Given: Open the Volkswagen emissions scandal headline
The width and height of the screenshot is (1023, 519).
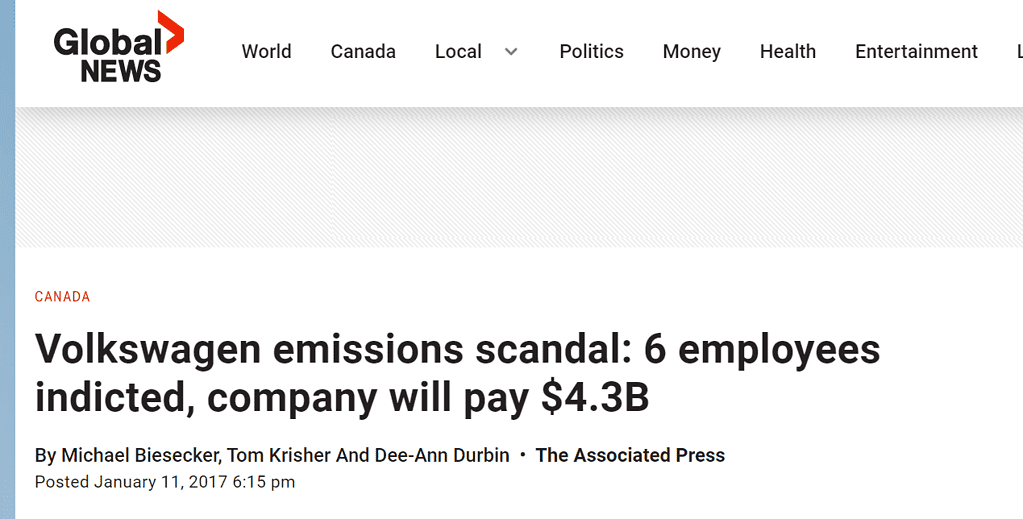Looking at the screenshot, I should click(x=457, y=373).
